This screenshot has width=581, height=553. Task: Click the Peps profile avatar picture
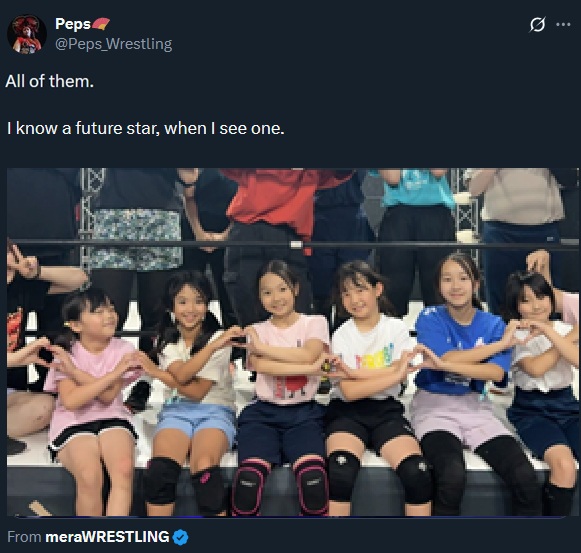pyautogui.click(x=27, y=34)
